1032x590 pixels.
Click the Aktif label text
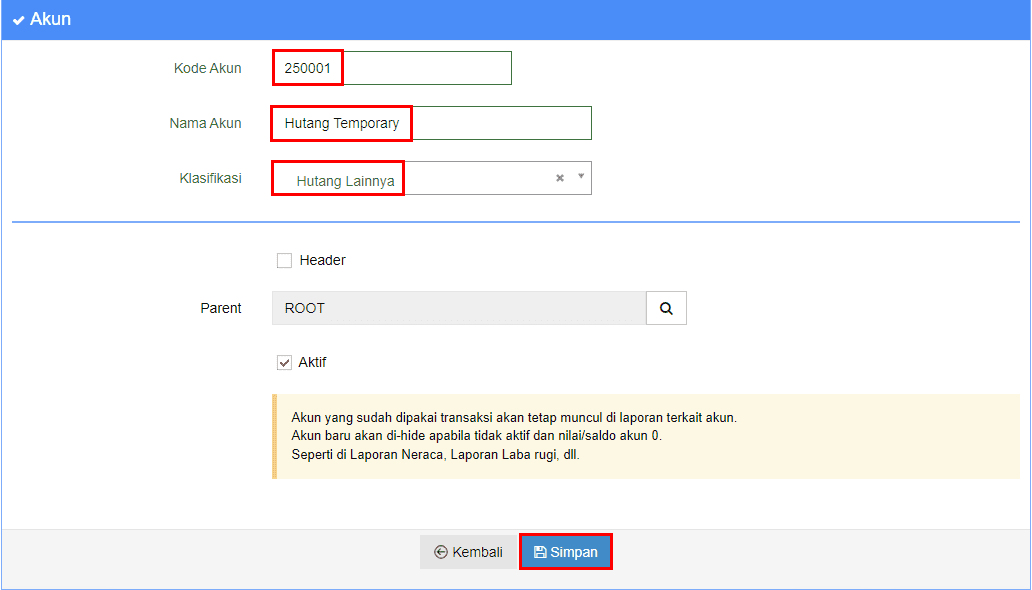click(x=312, y=362)
